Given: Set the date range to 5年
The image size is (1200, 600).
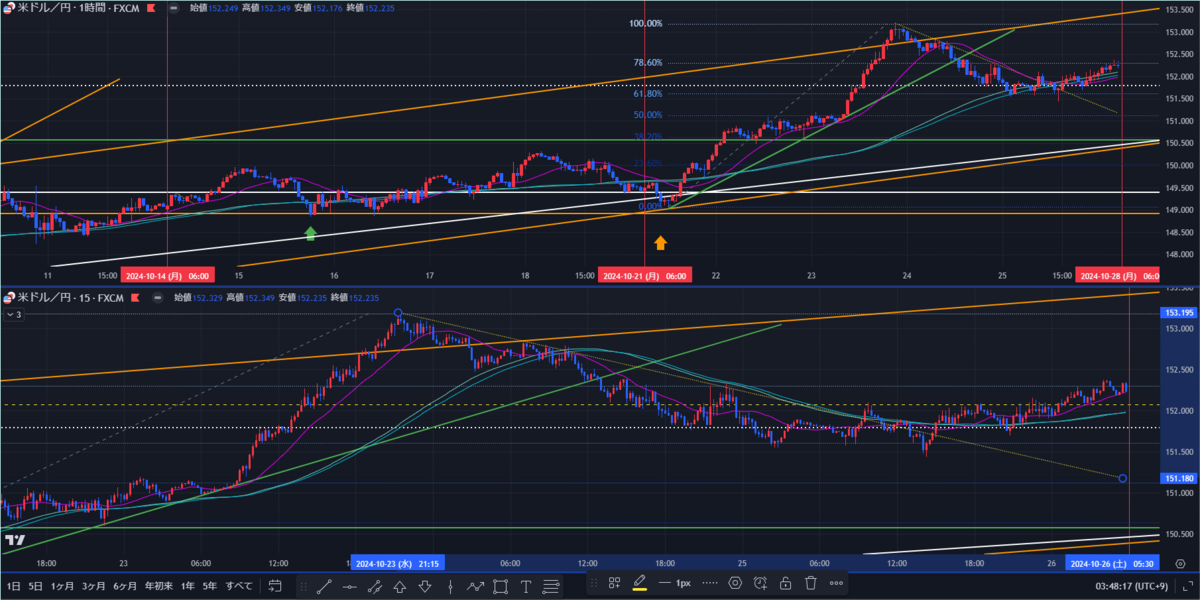Looking at the screenshot, I should (210, 586).
